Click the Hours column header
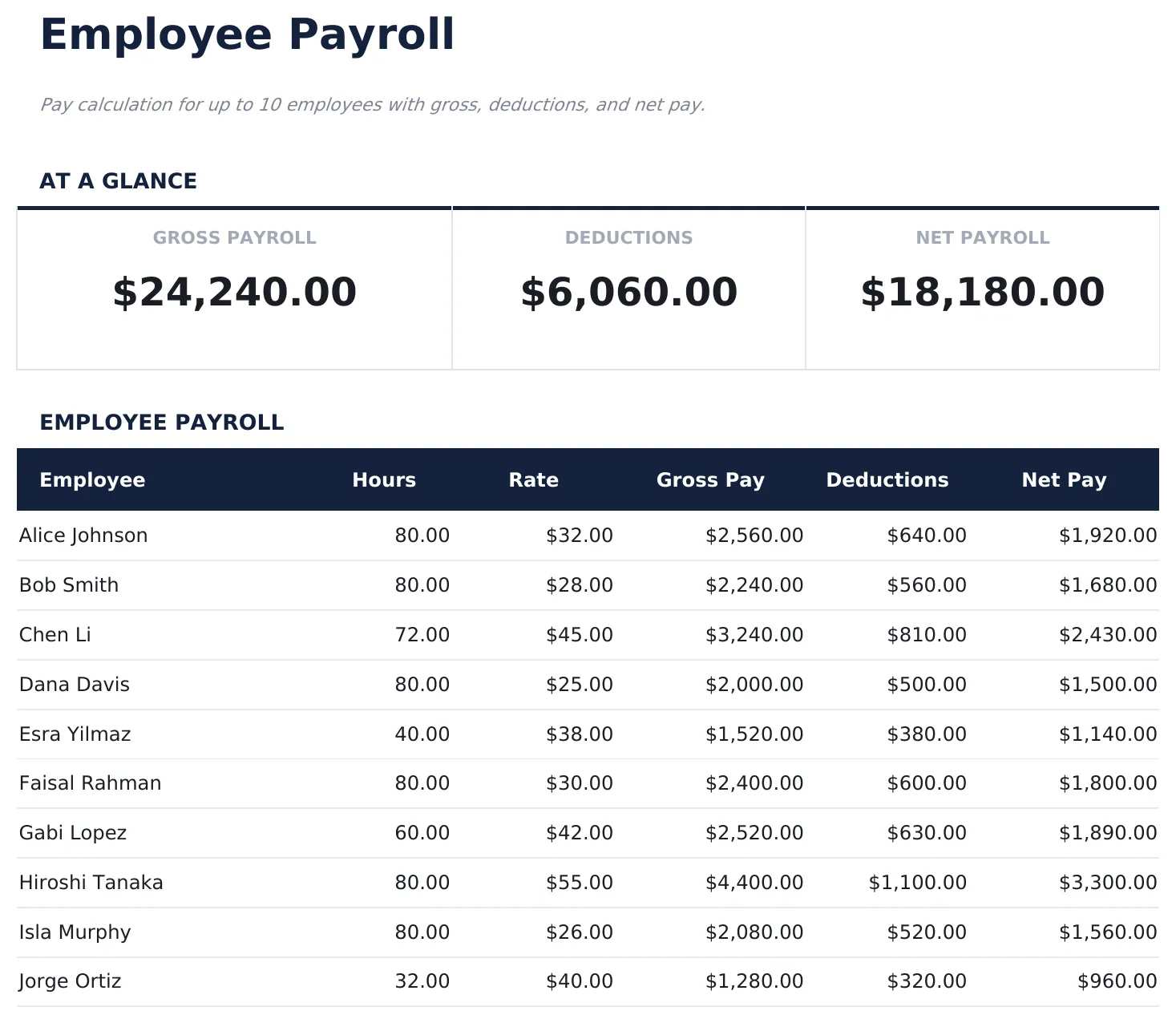The image size is (1176, 1023). click(384, 479)
